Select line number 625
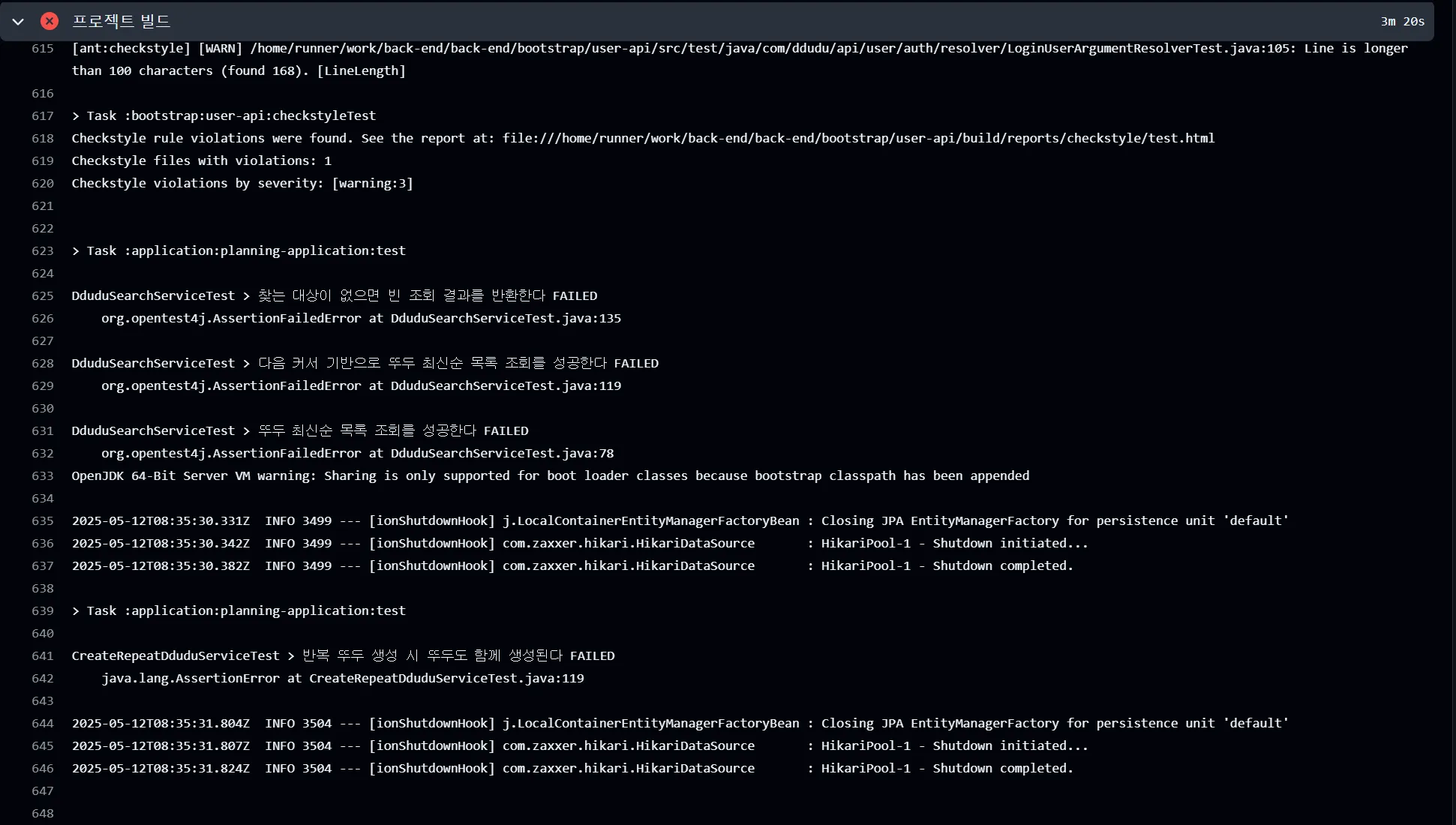Screen dimensions: 1456x825 43,295
